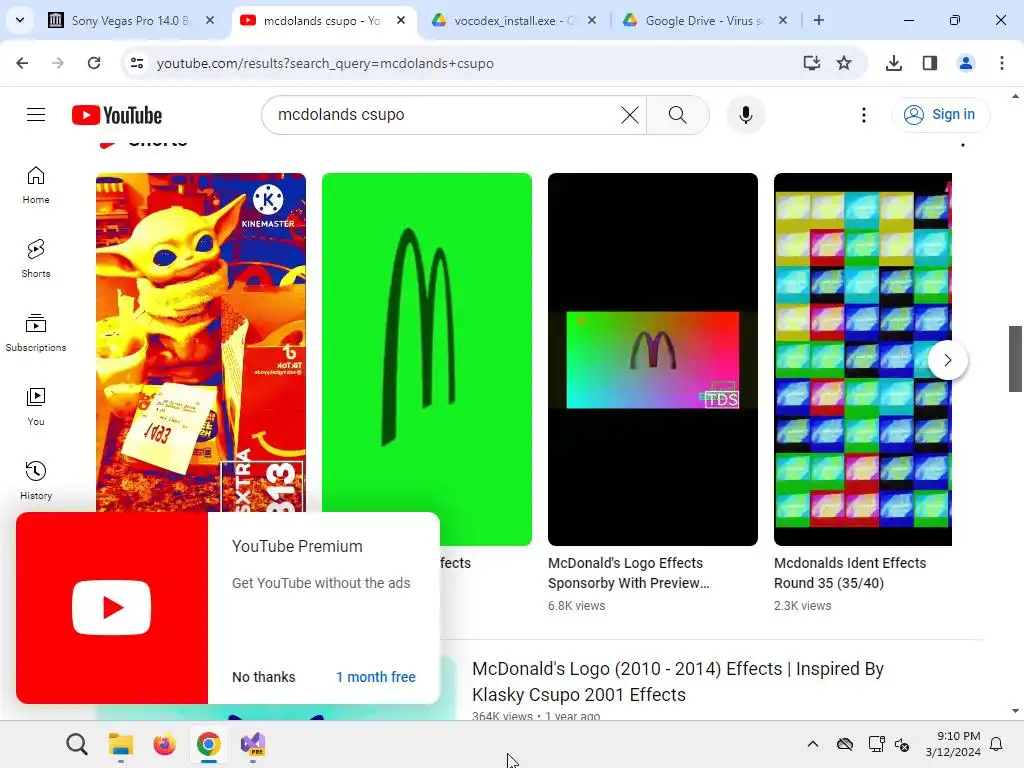Close the vocodex_install.exe tab

coord(592,20)
